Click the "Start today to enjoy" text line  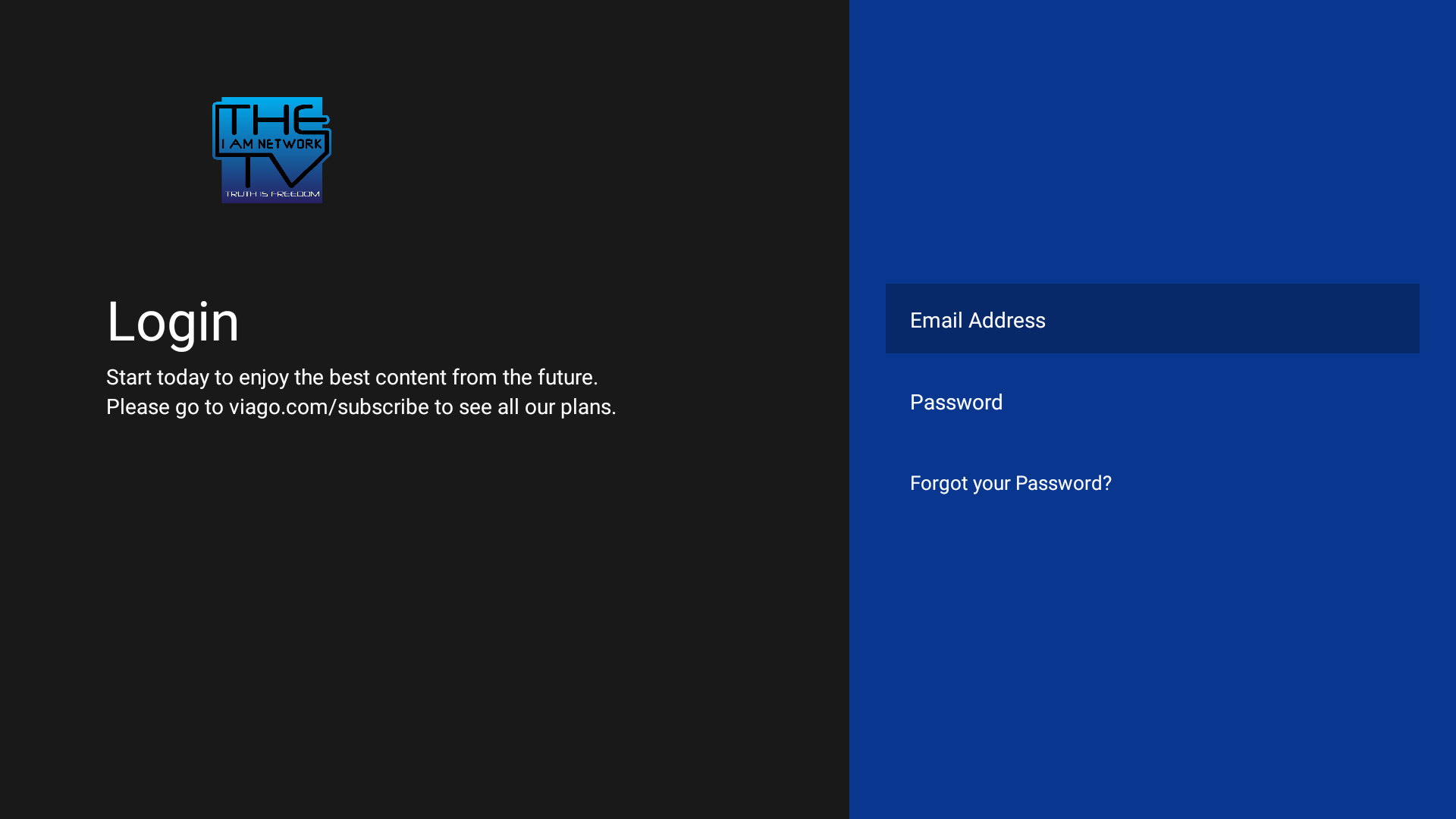[x=197, y=378]
